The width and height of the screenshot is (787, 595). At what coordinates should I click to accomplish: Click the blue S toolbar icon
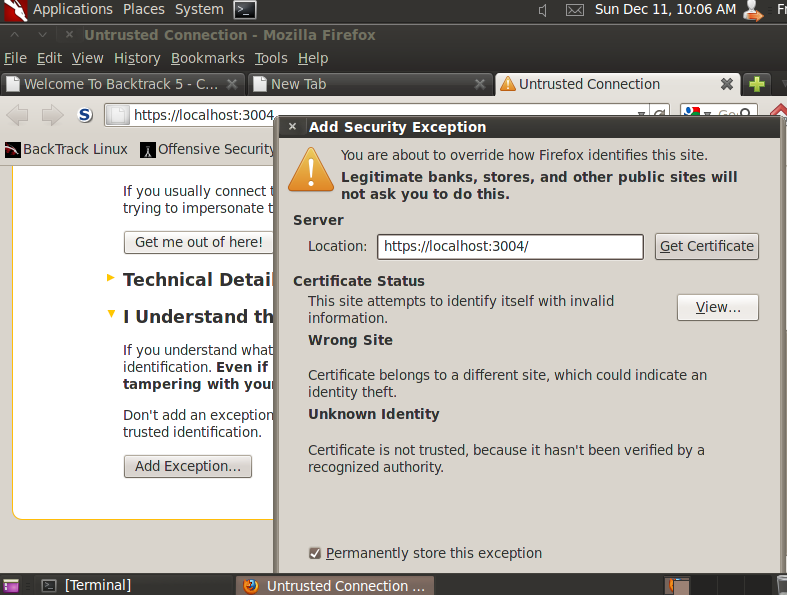point(85,115)
